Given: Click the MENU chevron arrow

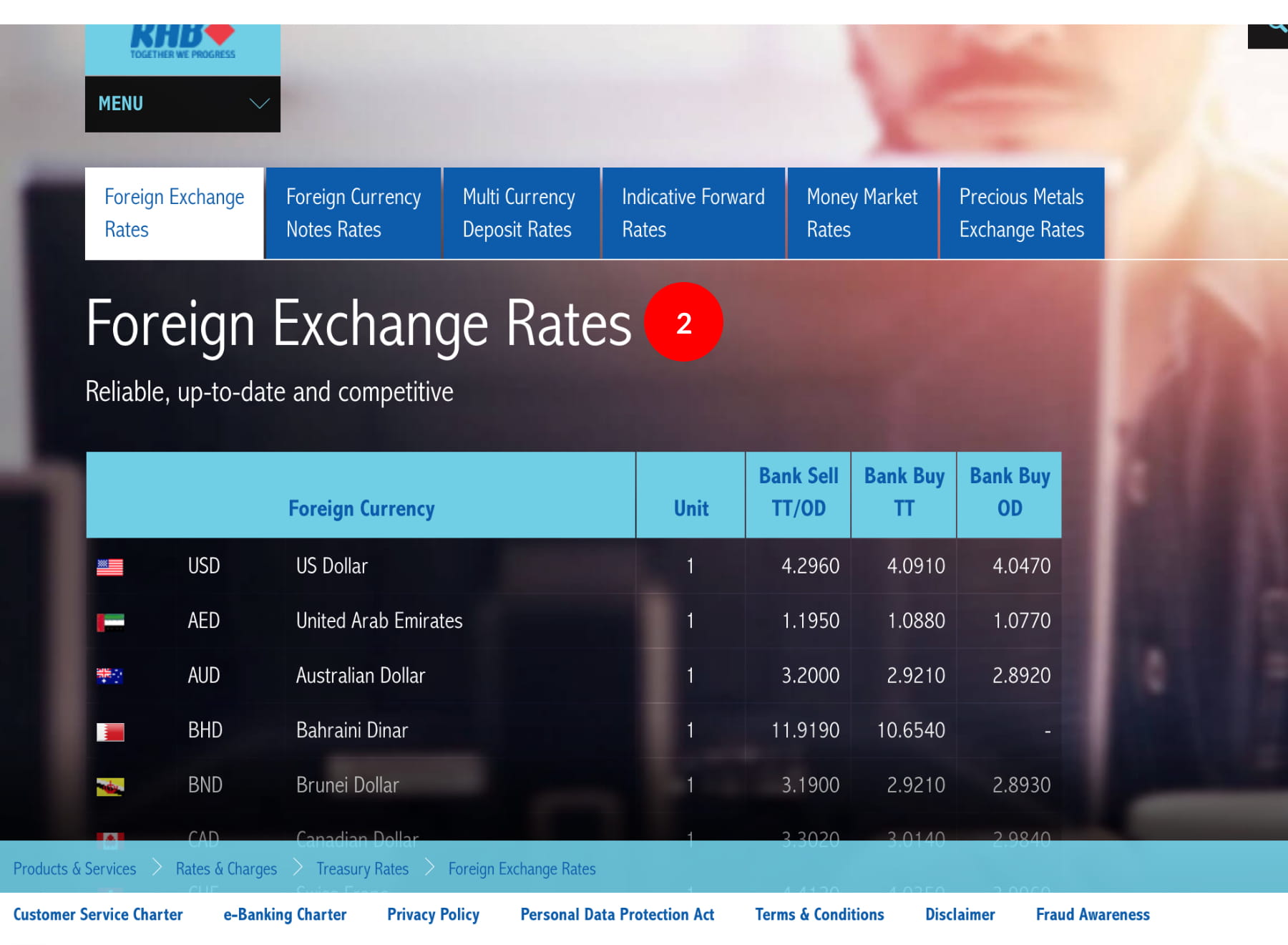Looking at the screenshot, I should 259,104.
